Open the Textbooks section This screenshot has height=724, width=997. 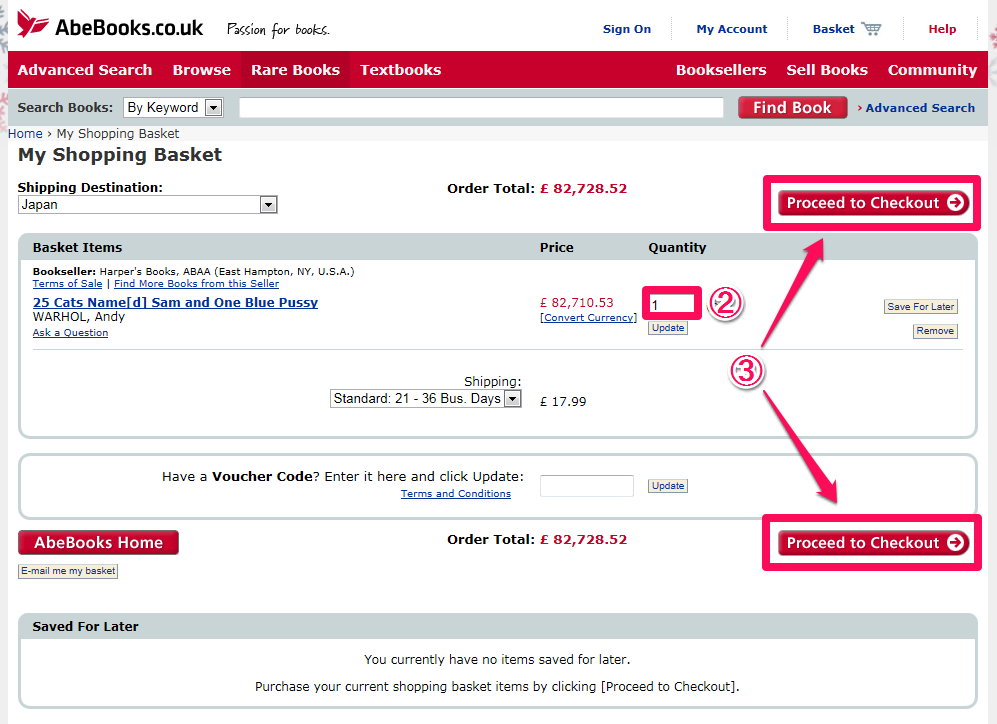[401, 70]
